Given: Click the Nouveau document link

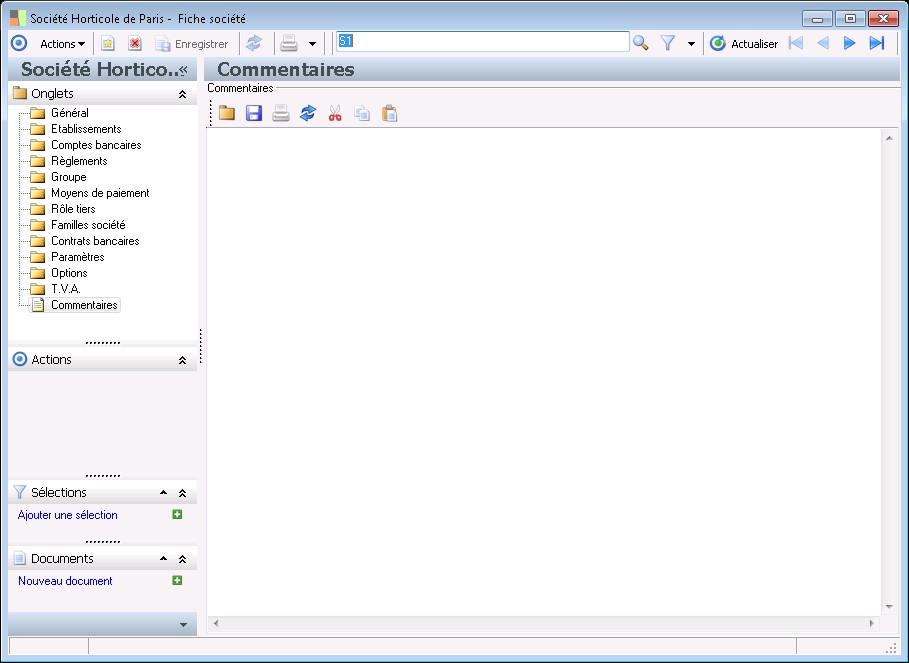Looking at the screenshot, I should click(x=65, y=581).
